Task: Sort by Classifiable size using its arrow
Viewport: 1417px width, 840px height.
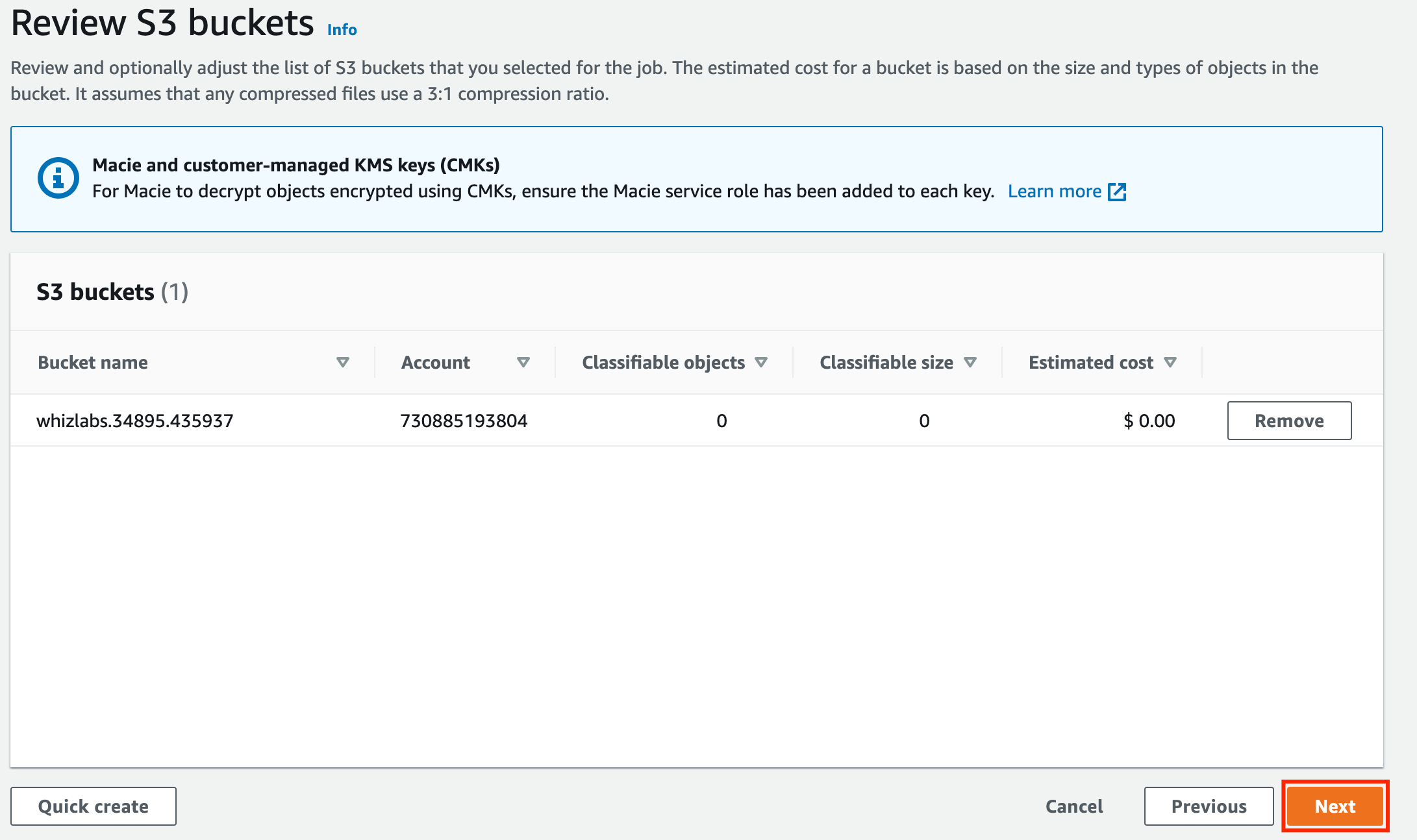Action: coord(970,362)
